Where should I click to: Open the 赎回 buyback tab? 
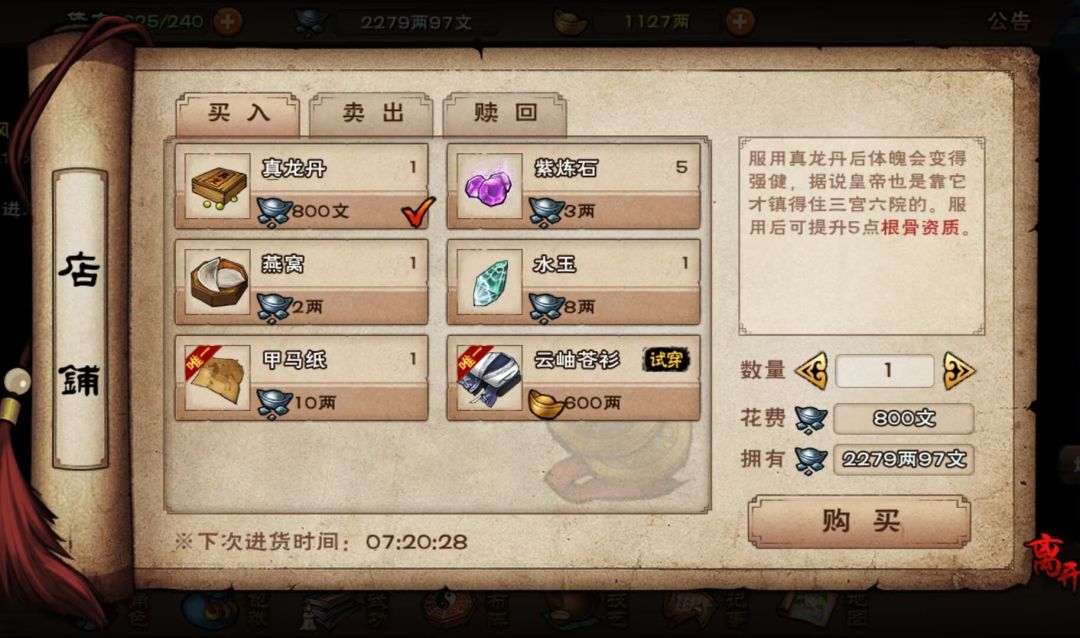pos(505,114)
